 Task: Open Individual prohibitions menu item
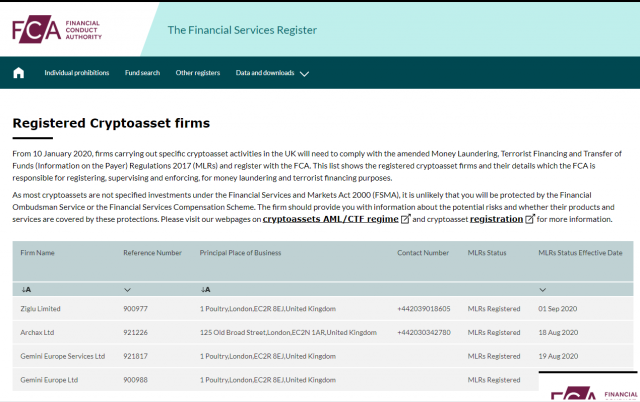(x=78, y=73)
